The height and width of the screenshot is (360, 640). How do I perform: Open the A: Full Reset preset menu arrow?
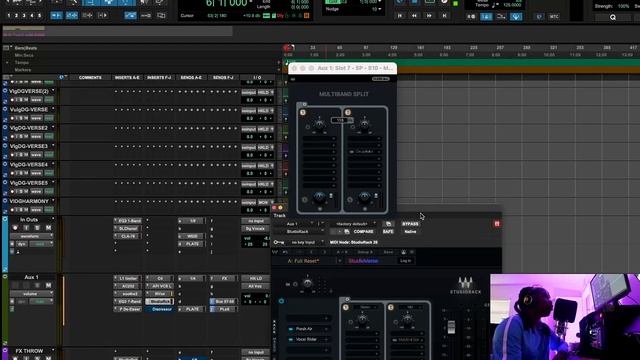coord(339,261)
